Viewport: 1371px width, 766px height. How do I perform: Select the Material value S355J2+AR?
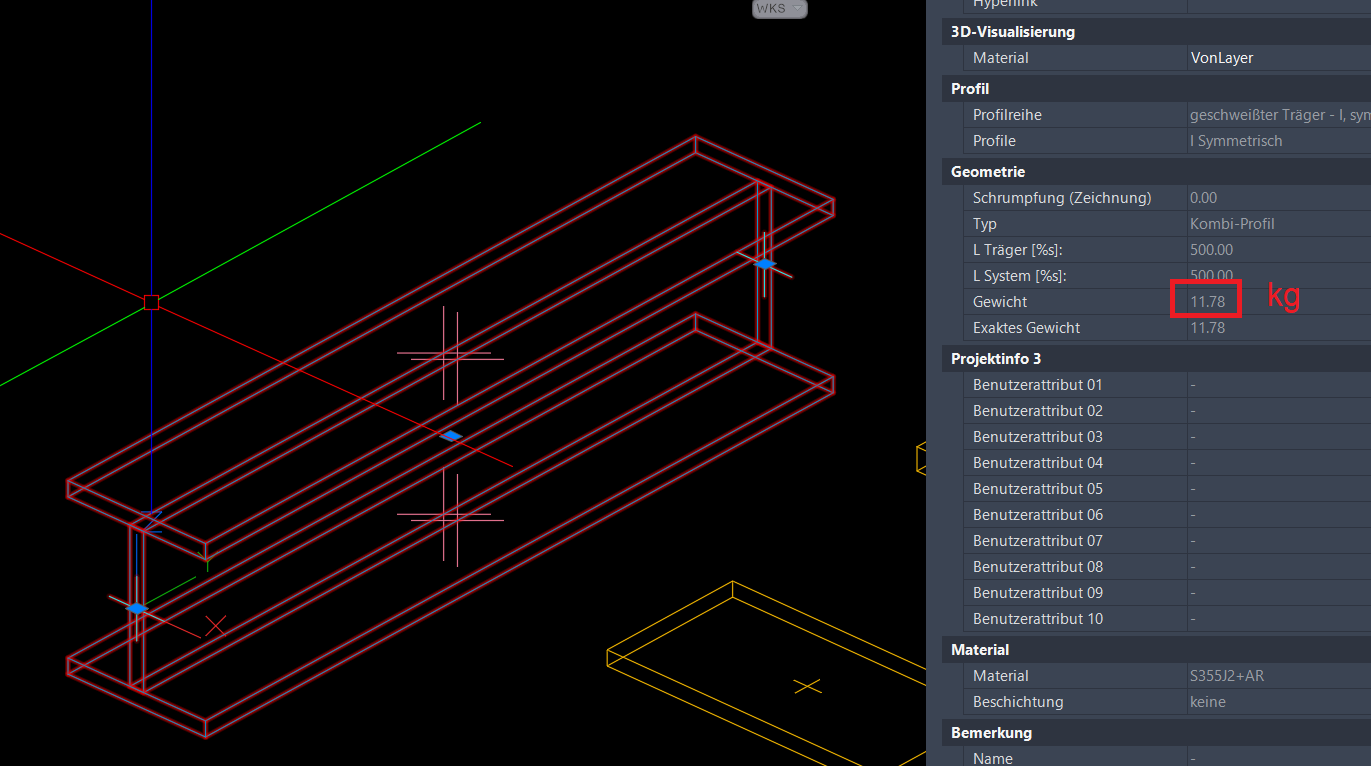(1250, 675)
